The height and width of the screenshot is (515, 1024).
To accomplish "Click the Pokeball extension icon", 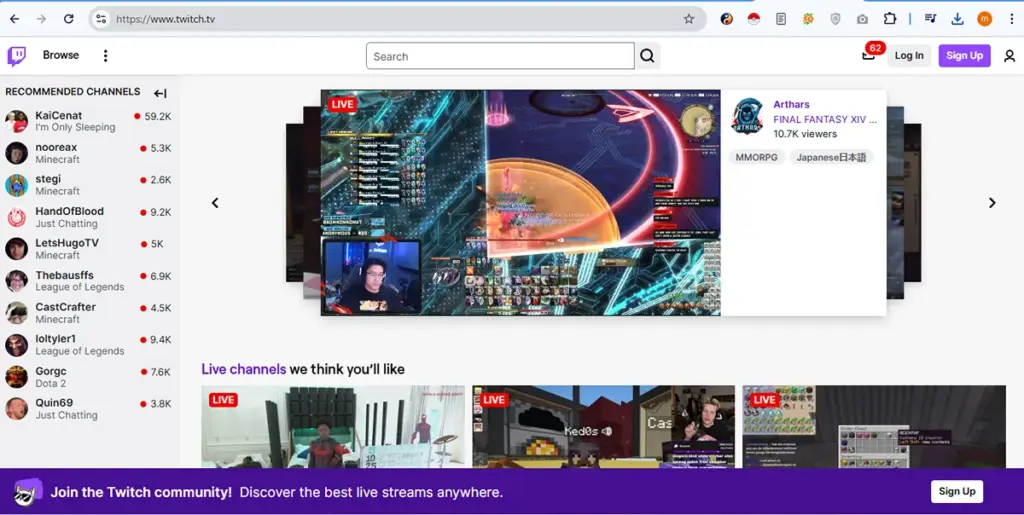I will [754, 19].
